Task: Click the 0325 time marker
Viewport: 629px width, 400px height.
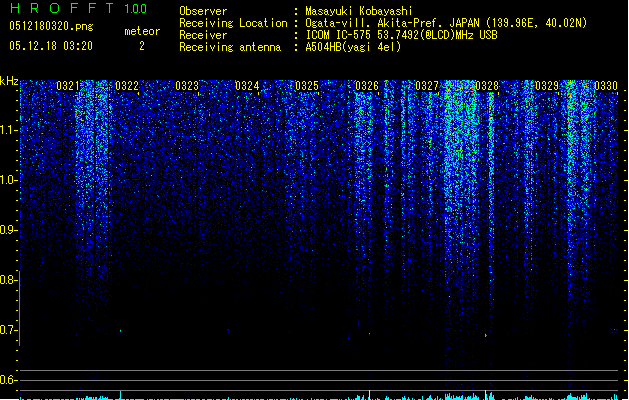Action: click(x=307, y=86)
